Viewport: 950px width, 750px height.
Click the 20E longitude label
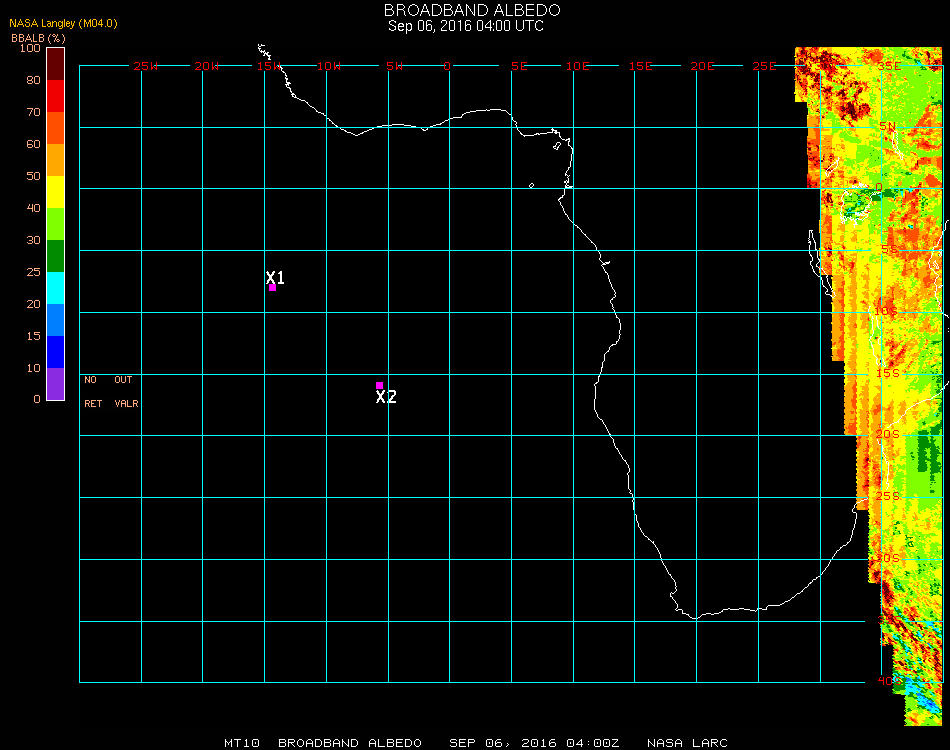702,66
